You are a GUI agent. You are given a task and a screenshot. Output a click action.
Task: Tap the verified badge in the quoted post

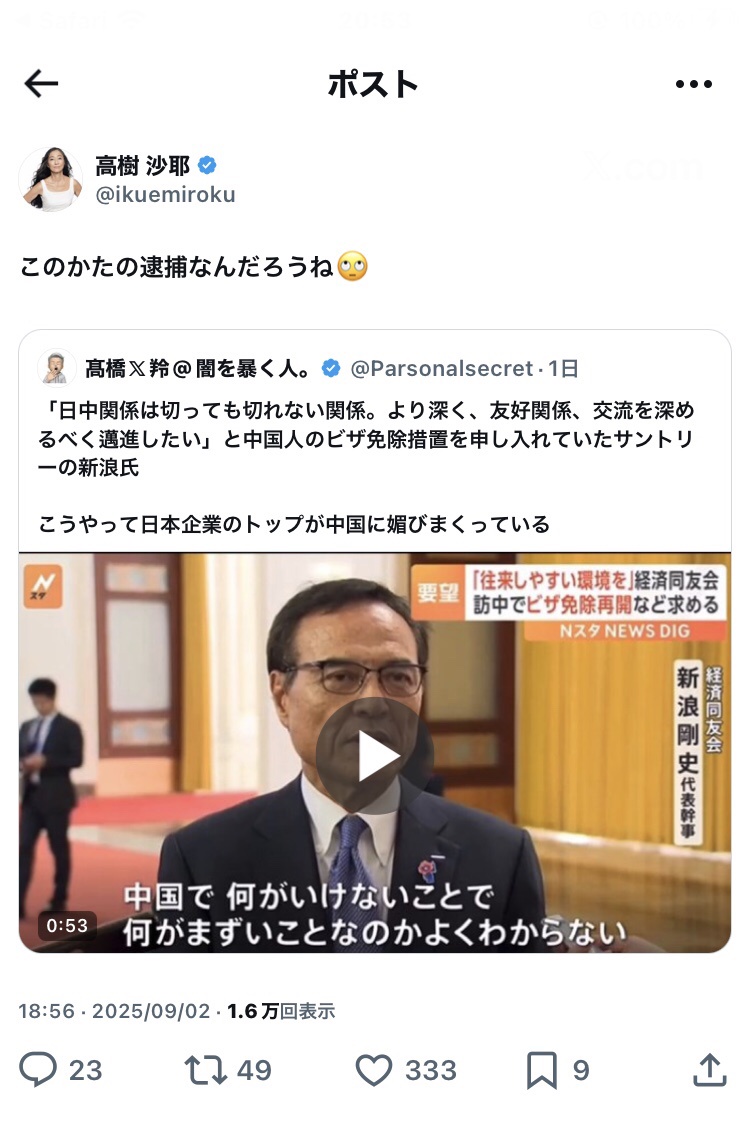pos(330,368)
